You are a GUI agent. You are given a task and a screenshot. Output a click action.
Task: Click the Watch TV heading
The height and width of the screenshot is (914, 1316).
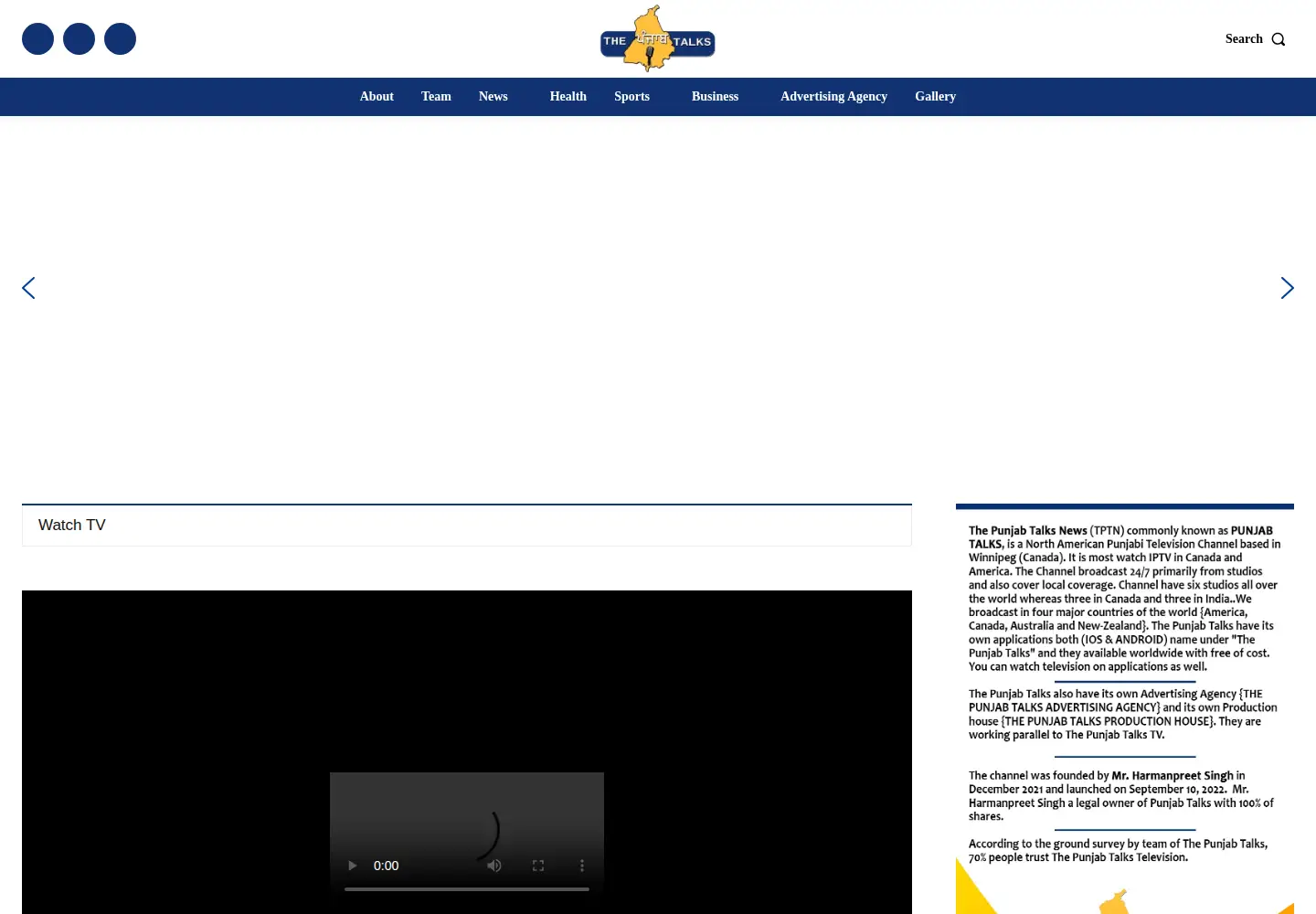tap(72, 525)
